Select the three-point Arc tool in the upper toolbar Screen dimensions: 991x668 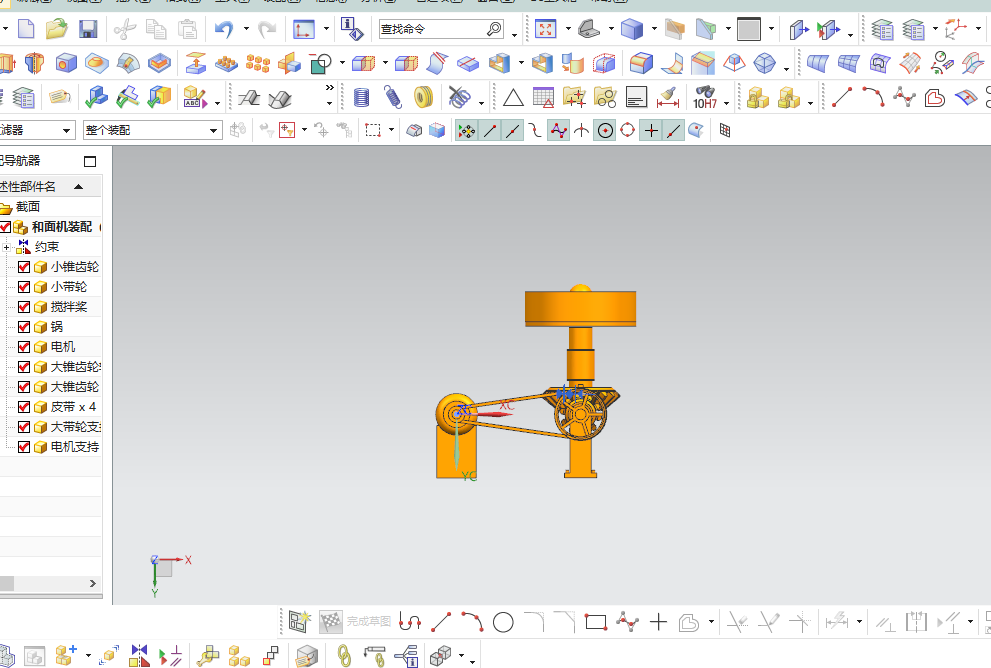(873, 97)
